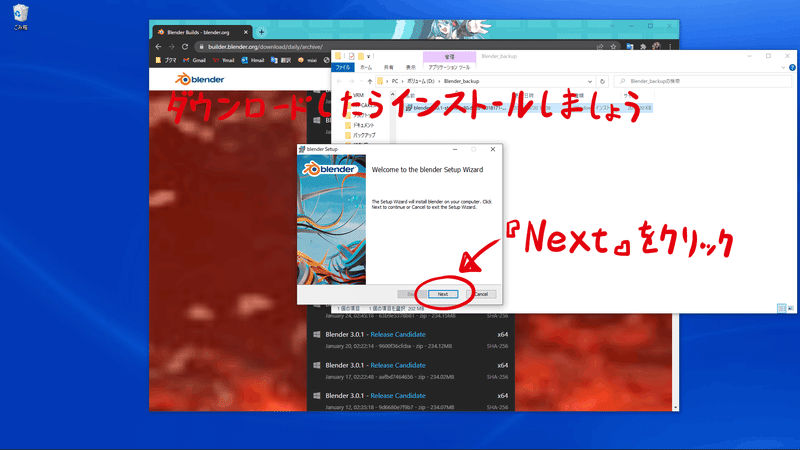Click Release Candidate link dated January 20

click(398, 334)
